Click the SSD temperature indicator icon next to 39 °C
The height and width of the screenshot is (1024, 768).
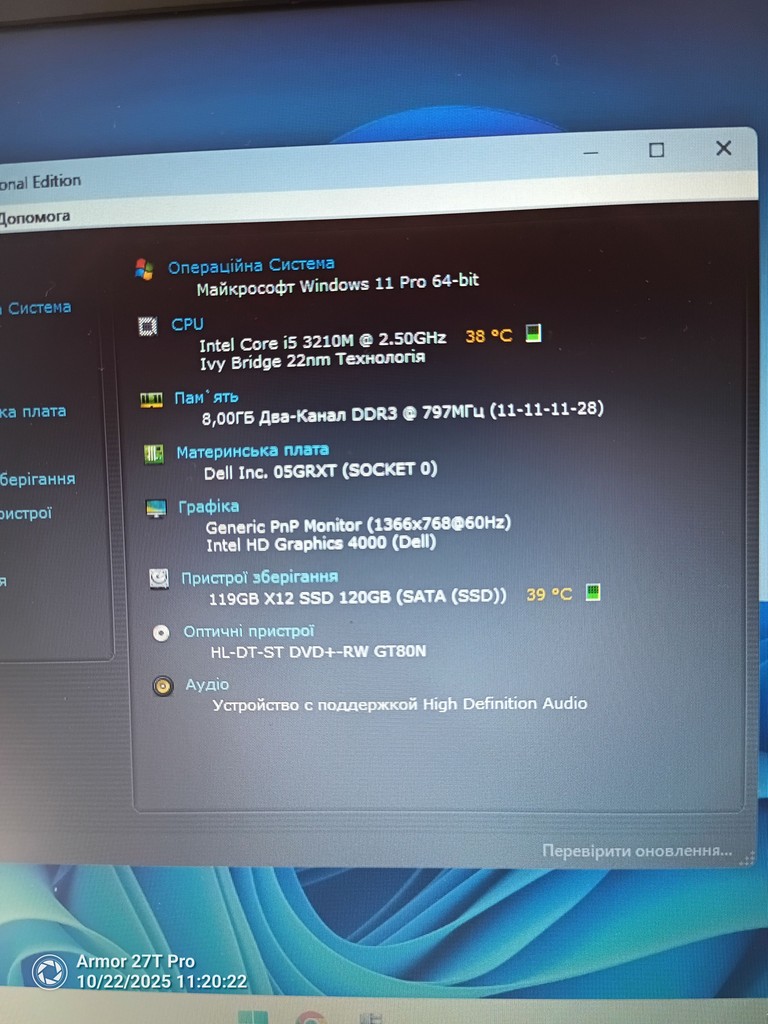point(592,592)
